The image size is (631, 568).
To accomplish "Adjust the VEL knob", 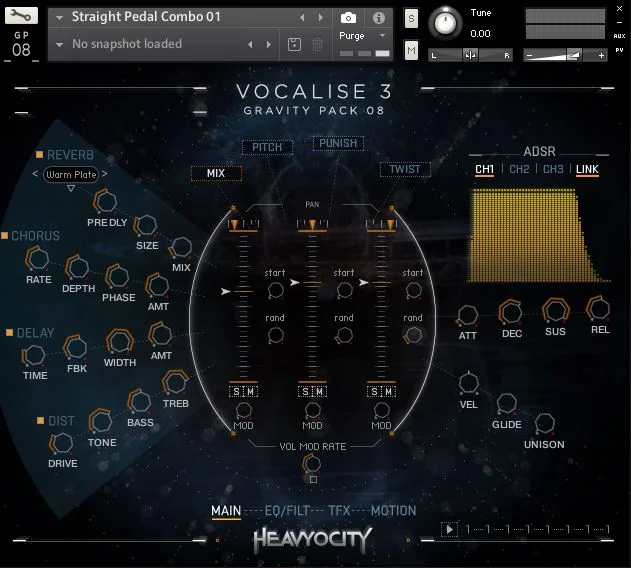I will (469, 383).
